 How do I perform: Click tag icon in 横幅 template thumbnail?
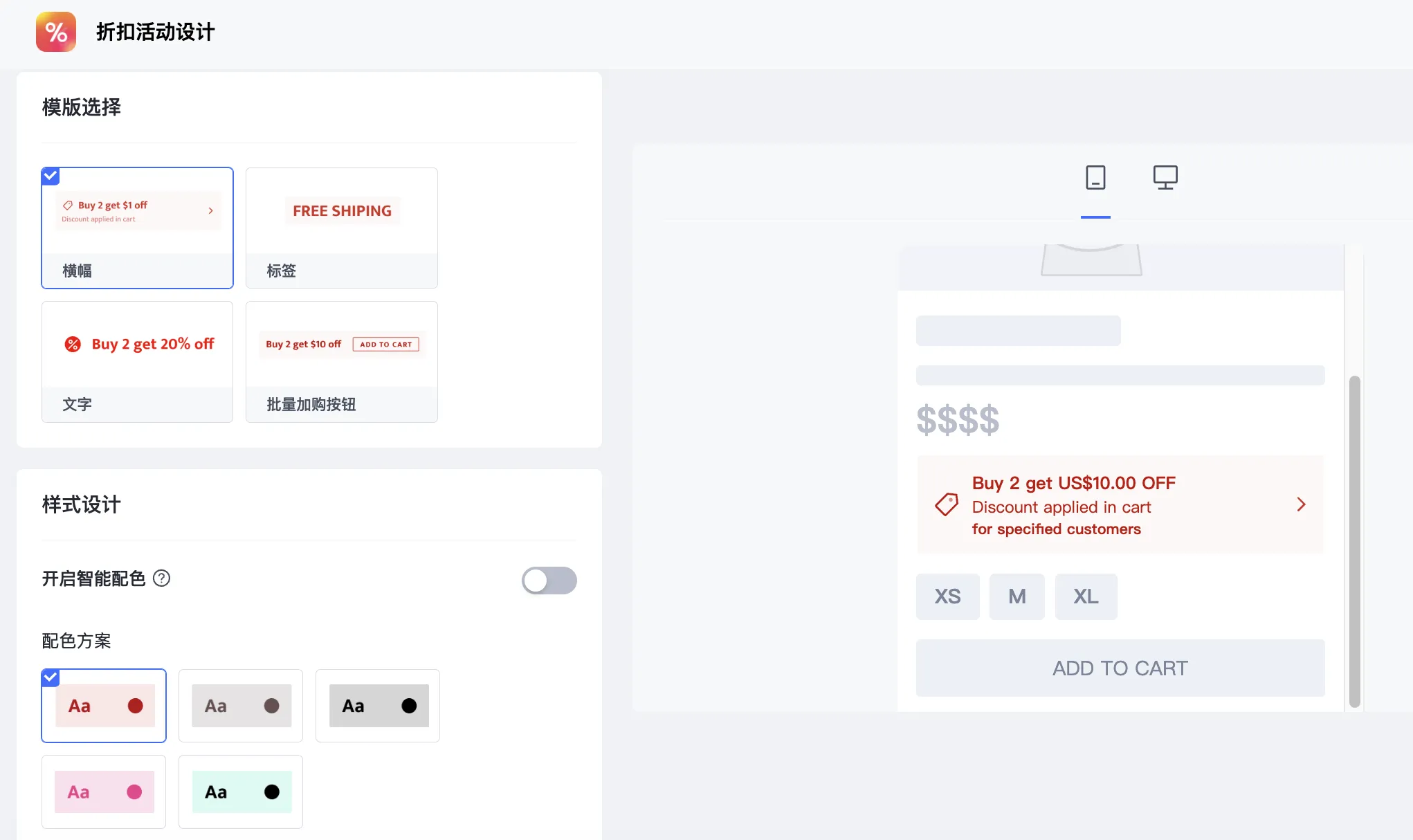click(x=68, y=206)
